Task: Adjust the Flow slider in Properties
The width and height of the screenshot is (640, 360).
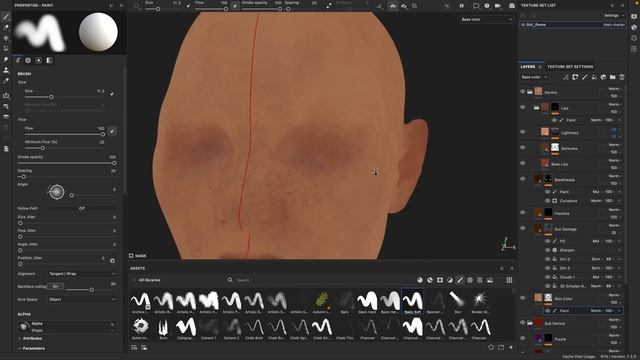Action: (64, 134)
